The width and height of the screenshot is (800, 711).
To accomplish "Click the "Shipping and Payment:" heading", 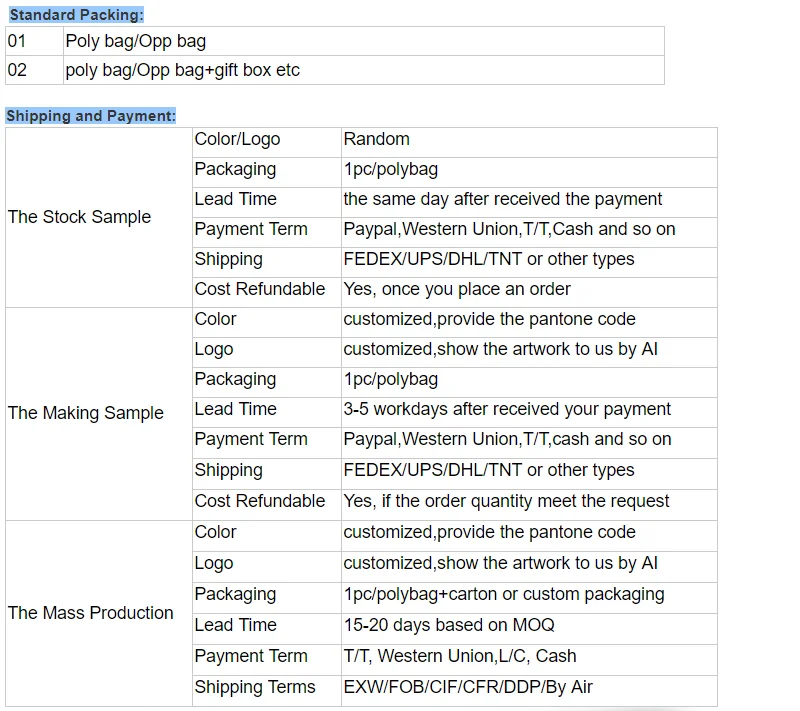I will (91, 116).
